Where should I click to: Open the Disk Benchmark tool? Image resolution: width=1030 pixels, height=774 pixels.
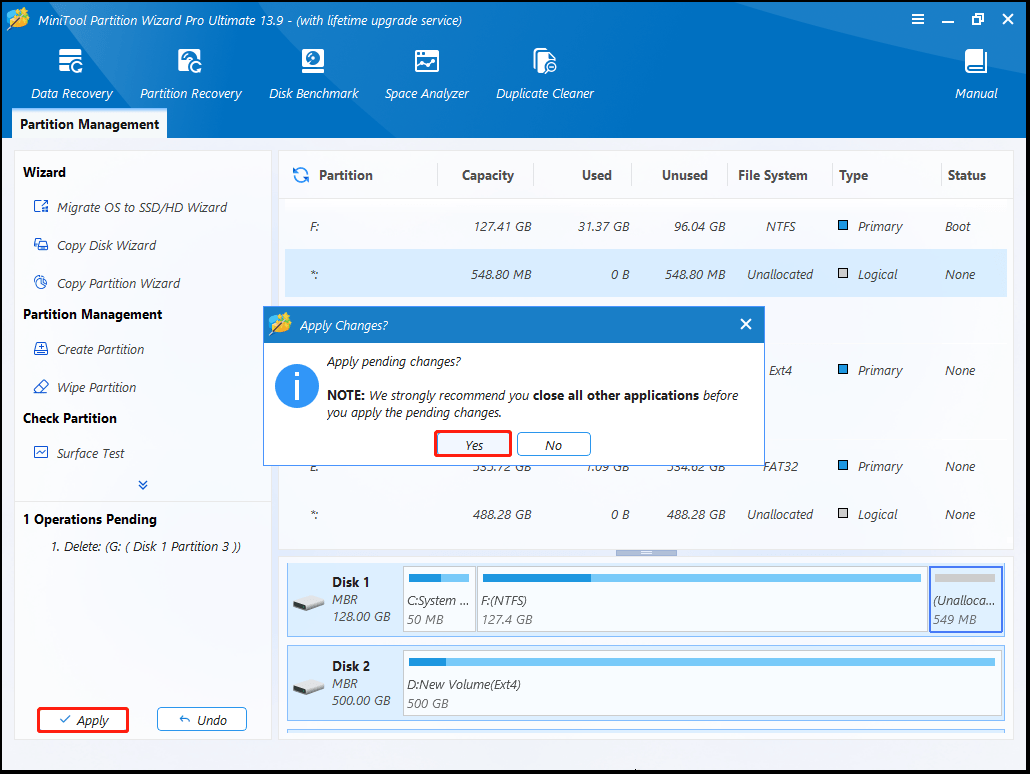[313, 74]
